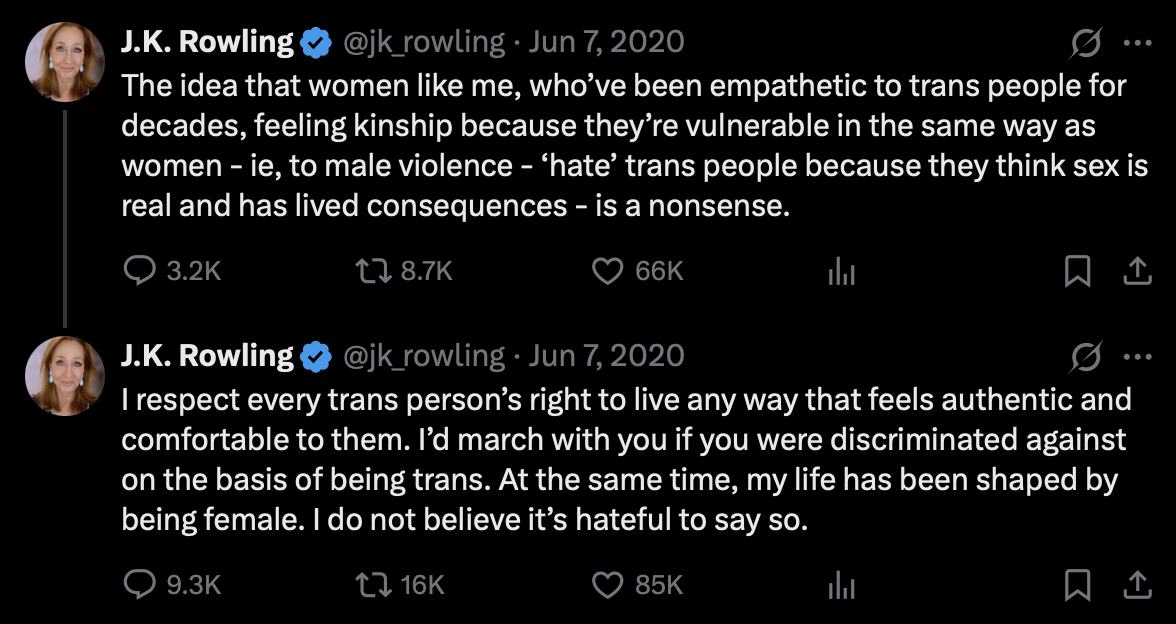Bookmark the first tweet about empathy

[x=1077, y=271]
